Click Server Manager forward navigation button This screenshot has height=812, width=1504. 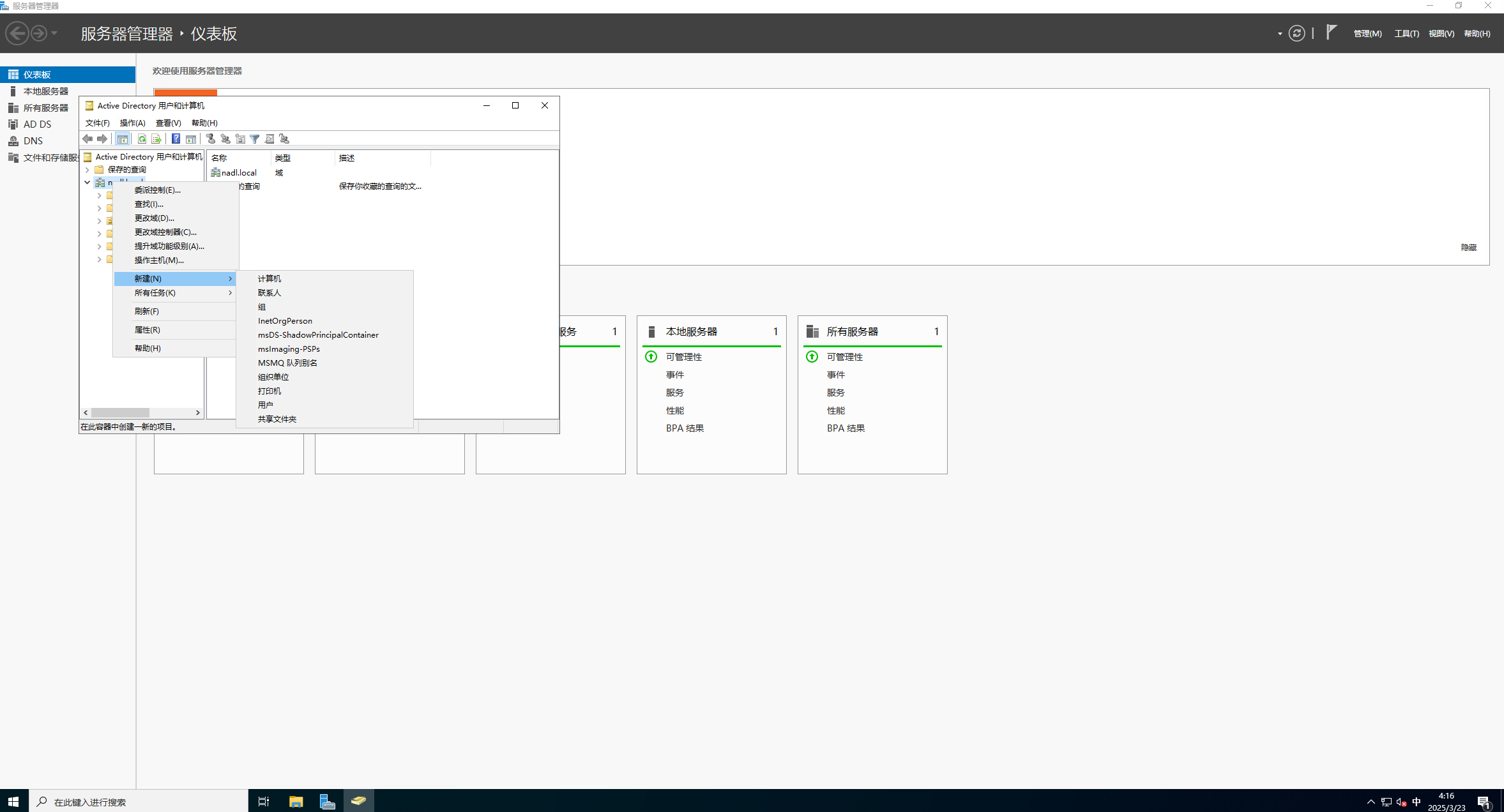point(39,33)
